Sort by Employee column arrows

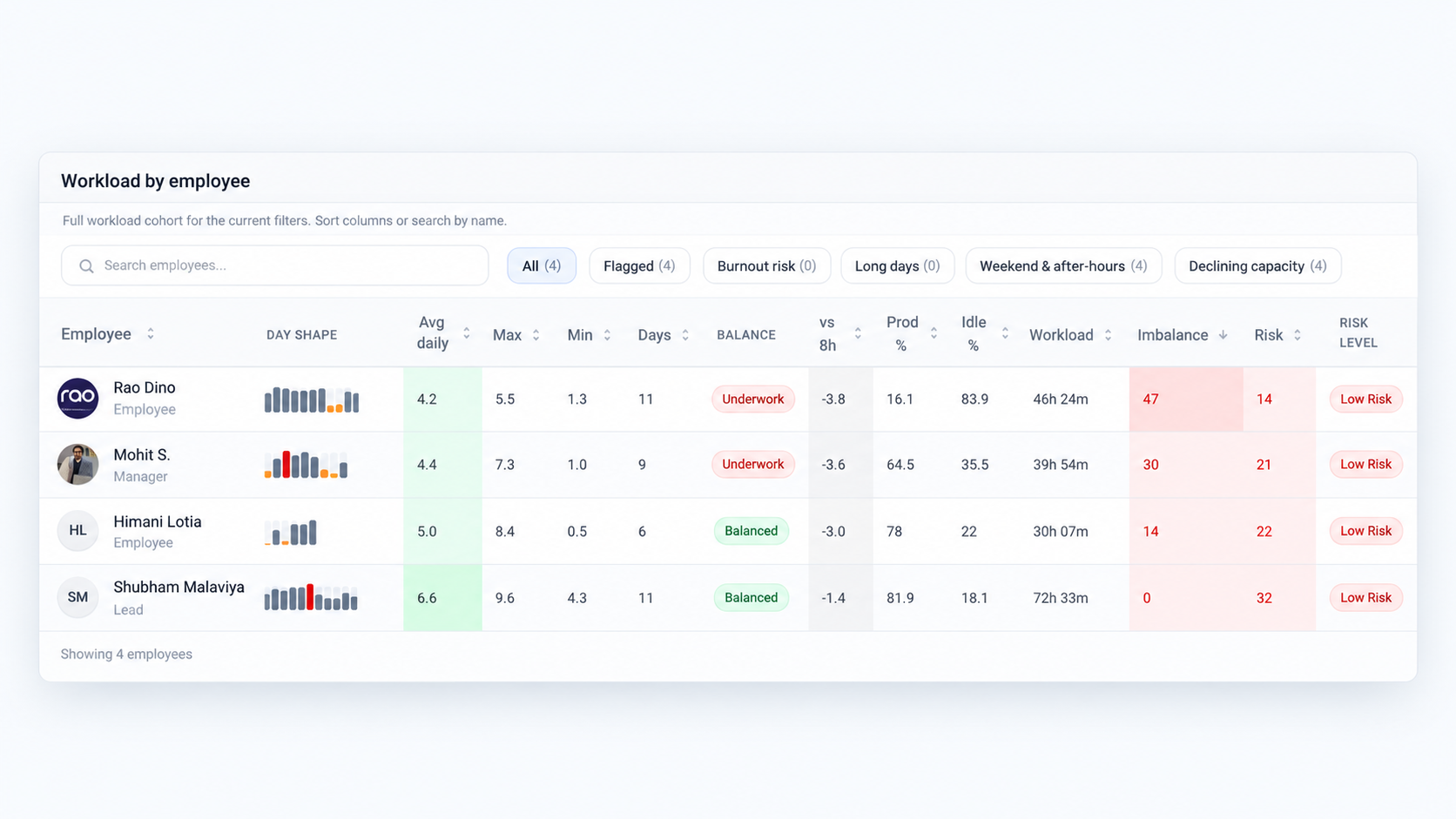151,334
